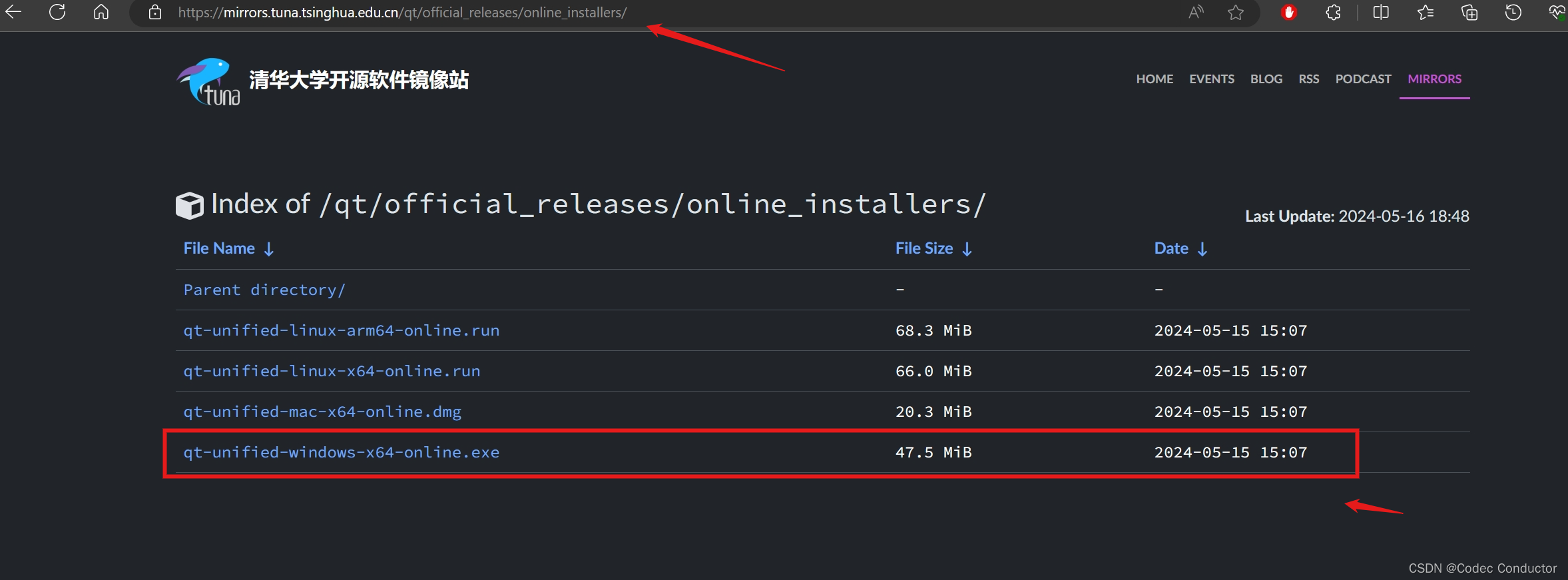The height and width of the screenshot is (580, 1568).
Task: Open the EVENTS navigation item
Action: tap(1212, 79)
